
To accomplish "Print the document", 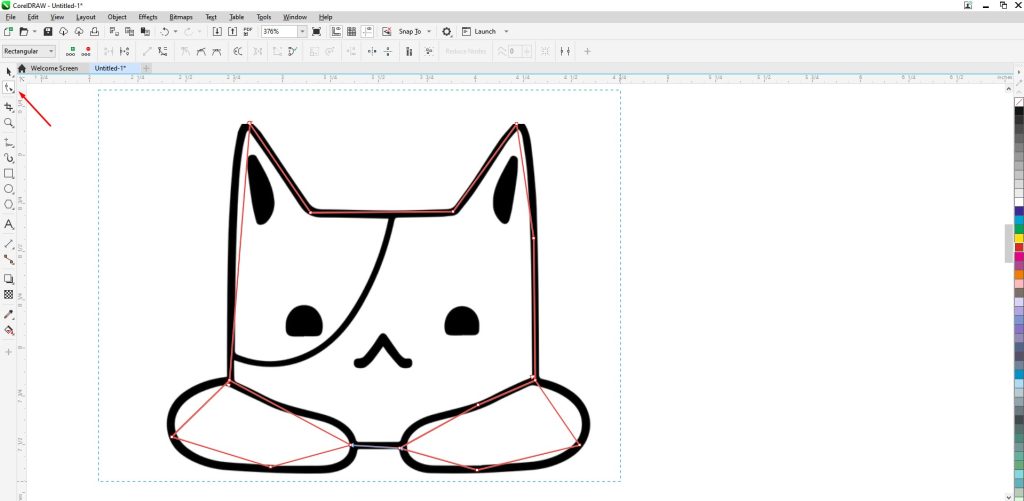I will pyautogui.click(x=95, y=31).
